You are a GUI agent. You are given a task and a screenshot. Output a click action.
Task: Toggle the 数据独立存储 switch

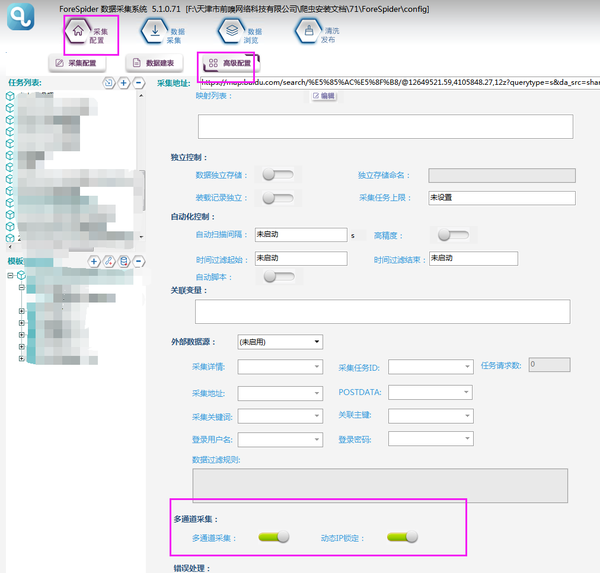point(278,175)
